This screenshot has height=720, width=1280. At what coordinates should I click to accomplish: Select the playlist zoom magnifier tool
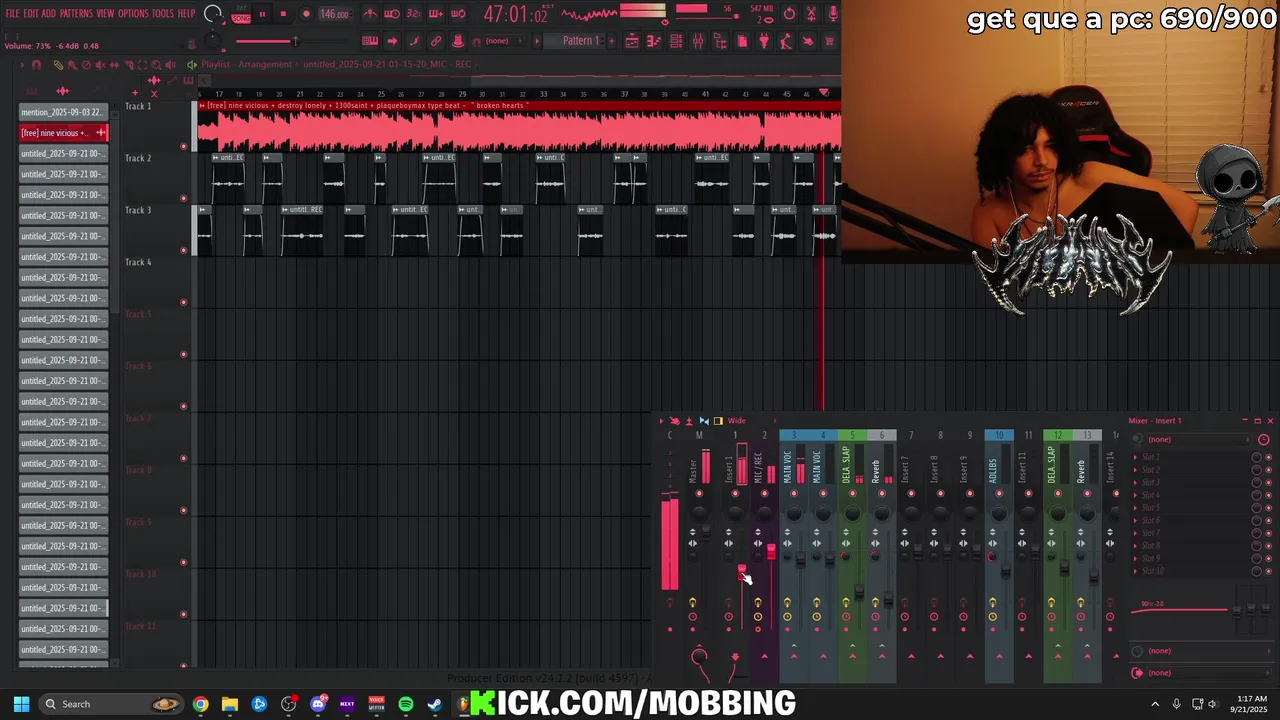(x=156, y=65)
